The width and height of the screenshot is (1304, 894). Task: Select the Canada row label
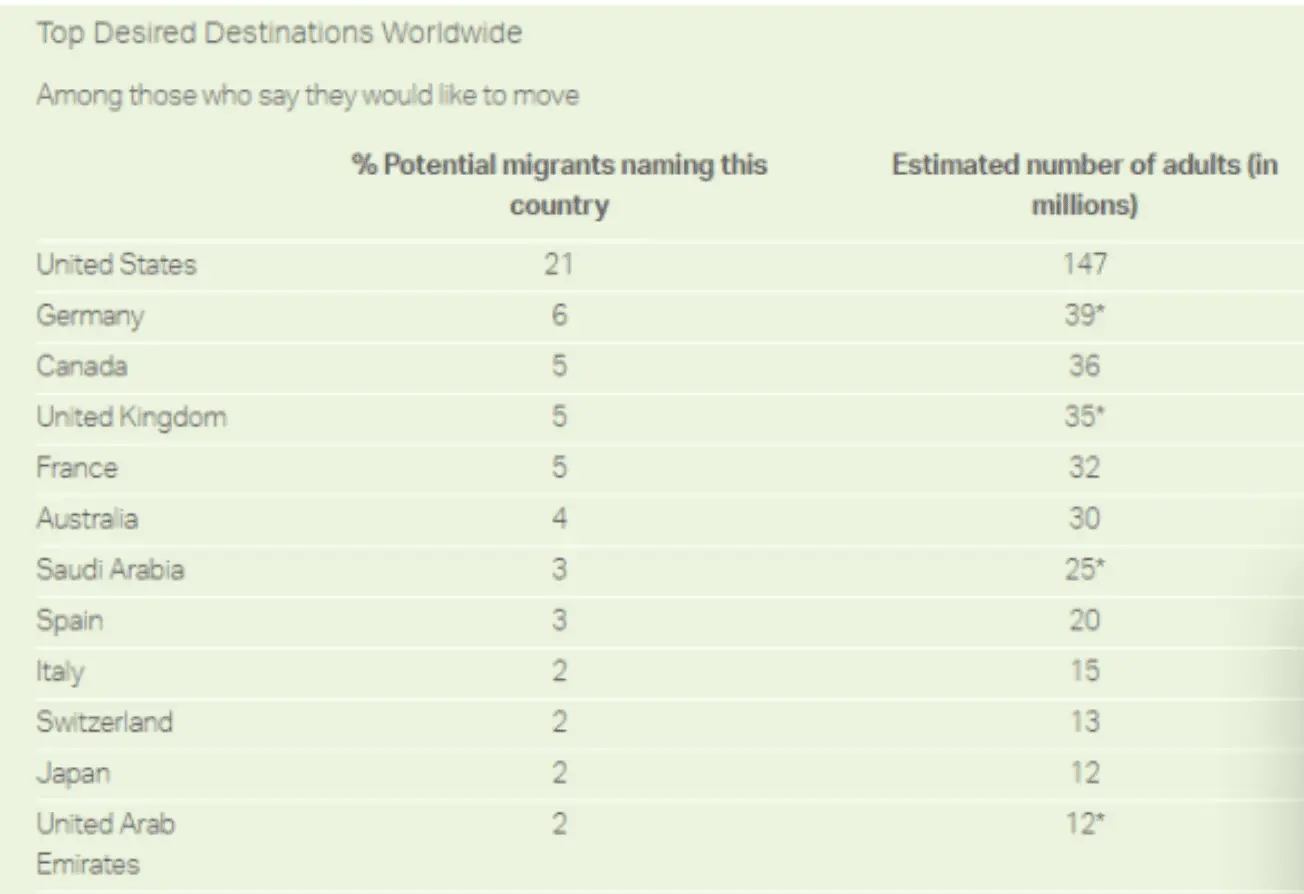(82, 366)
